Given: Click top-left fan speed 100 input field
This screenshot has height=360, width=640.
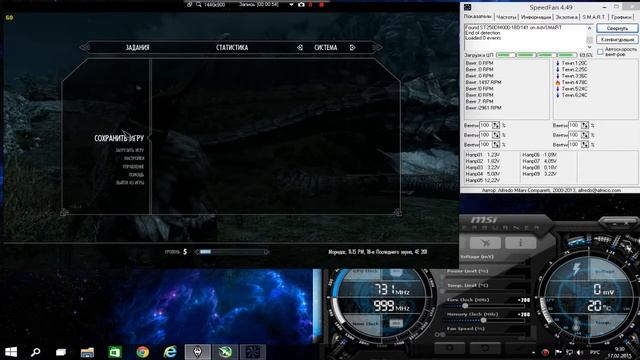Looking at the screenshot, I should tap(485, 125).
